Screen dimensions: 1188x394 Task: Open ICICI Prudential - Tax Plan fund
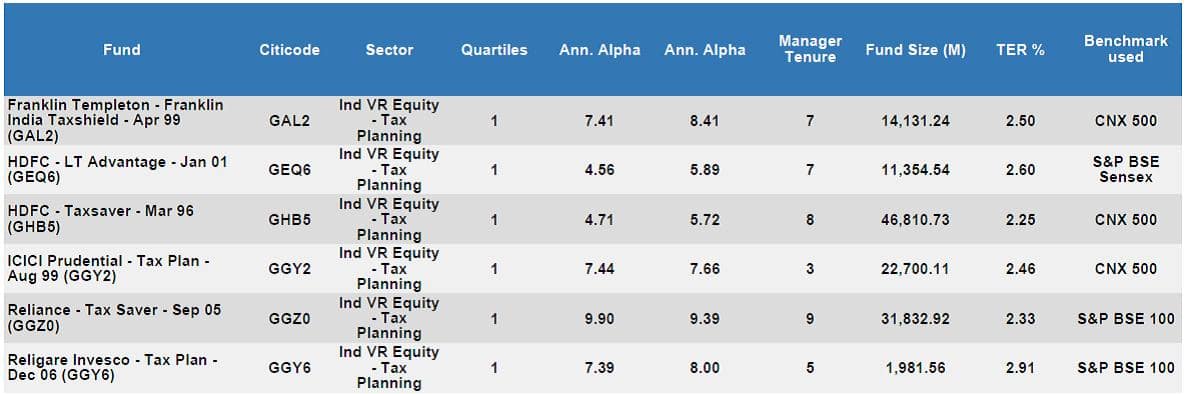pyautogui.click(x=108, y=268)
